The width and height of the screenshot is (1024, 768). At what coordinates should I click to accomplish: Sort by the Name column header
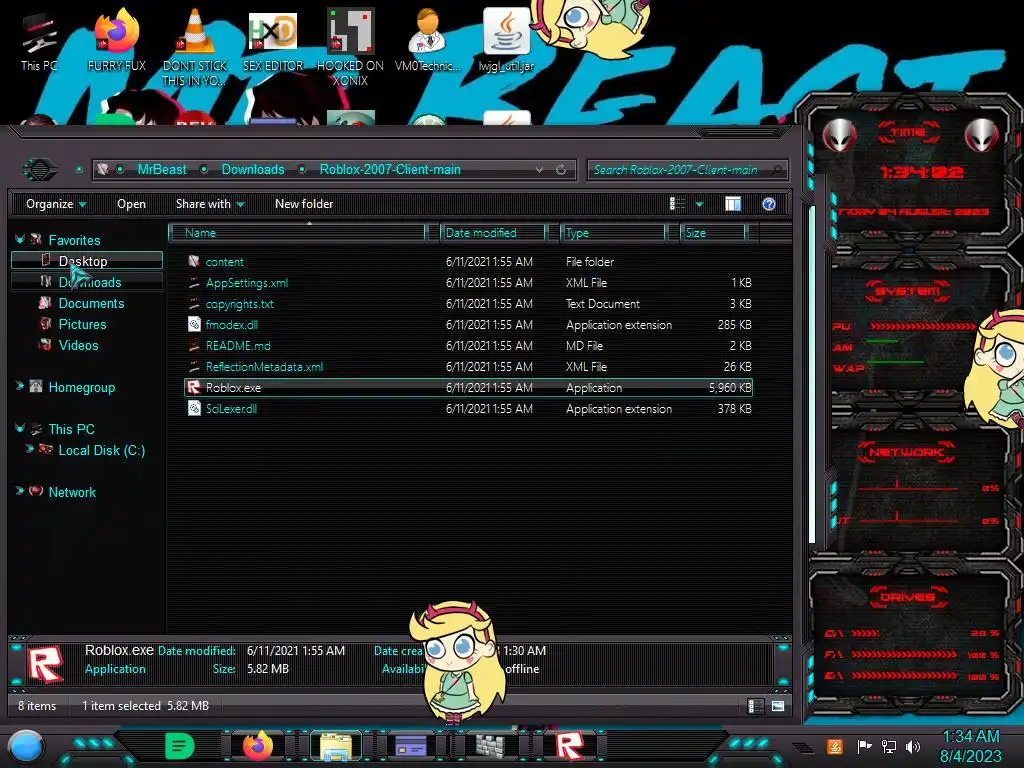pos(297,232)
